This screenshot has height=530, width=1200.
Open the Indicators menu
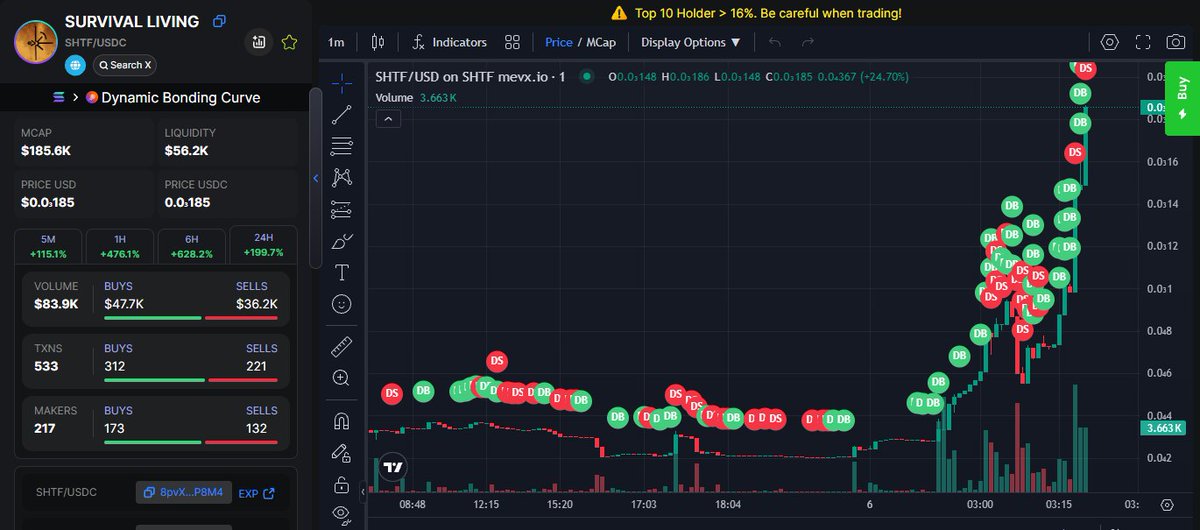tap(449, 42)
